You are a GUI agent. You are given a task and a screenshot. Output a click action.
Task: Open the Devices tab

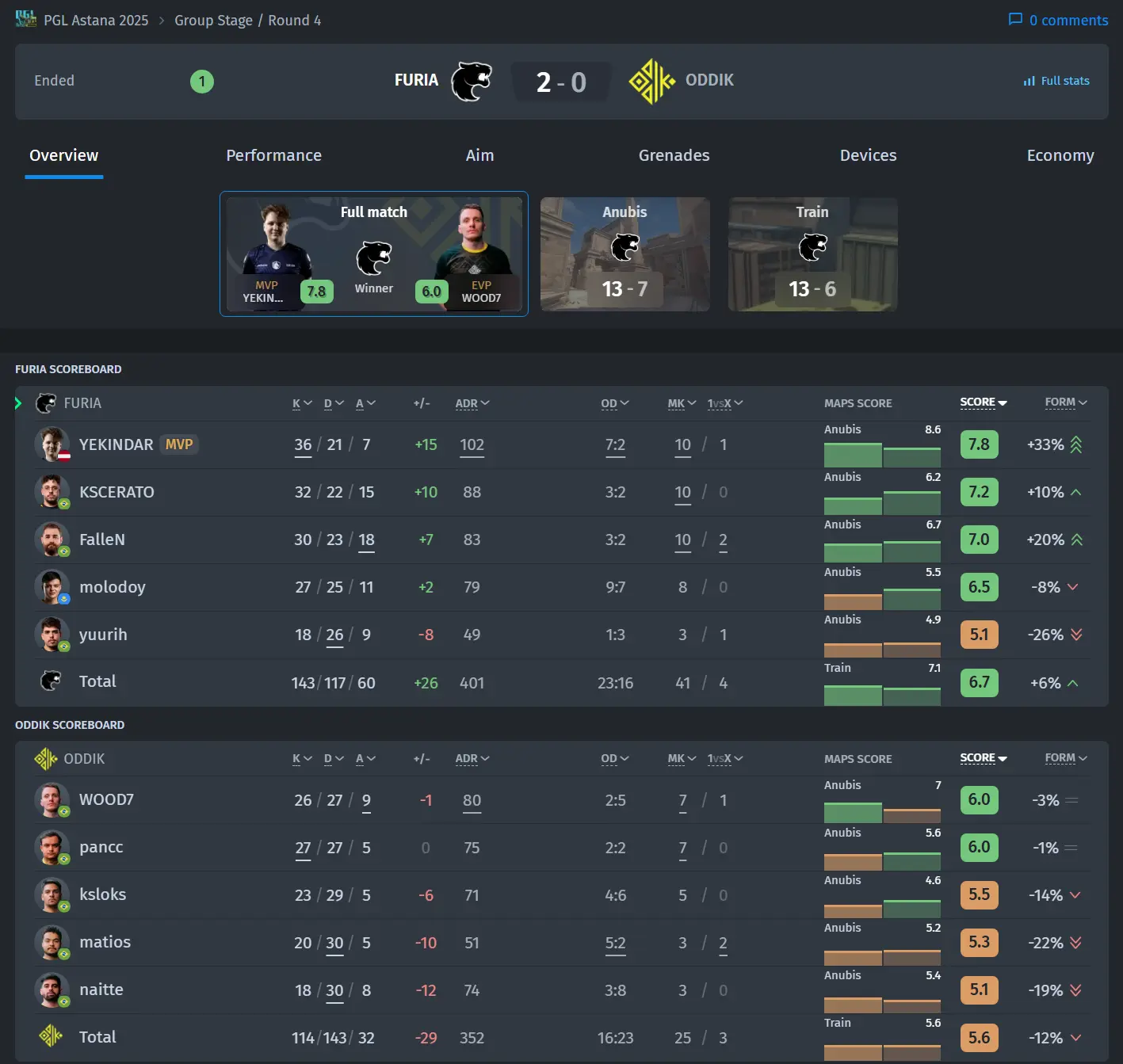pyautogui.click(x=868, y=155)
